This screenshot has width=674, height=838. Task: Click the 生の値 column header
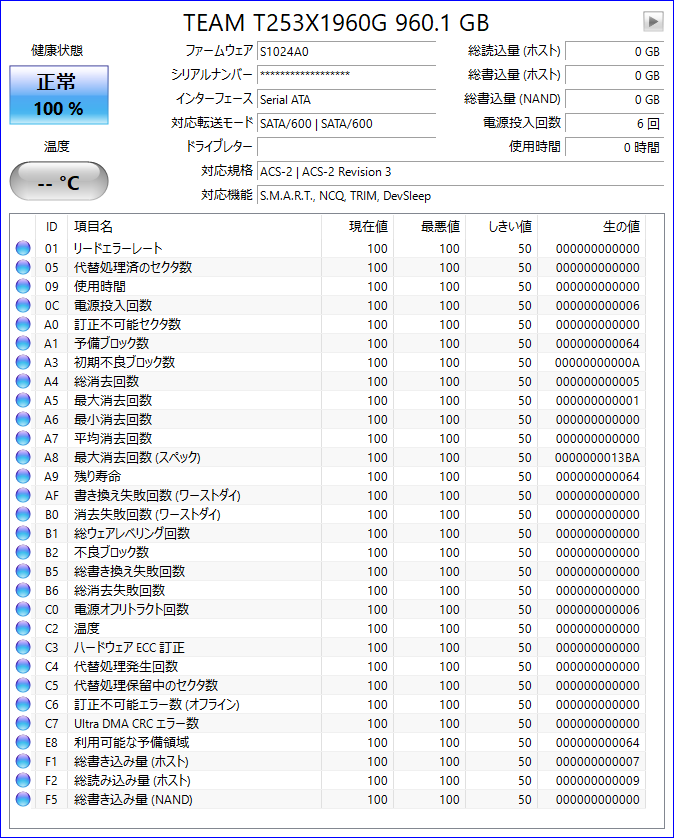(x=592, y=227)
